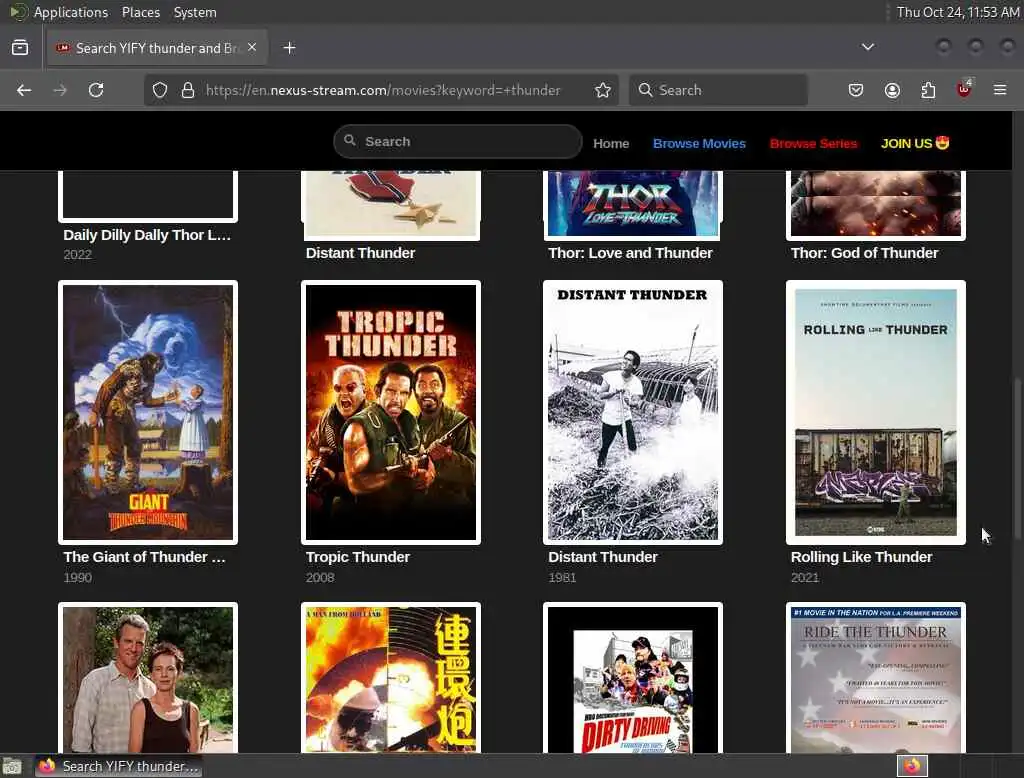The width and height of the screenshot is (1024, 778).
Task: Bookmark this page with the star
Action: [x=603, y=90]
